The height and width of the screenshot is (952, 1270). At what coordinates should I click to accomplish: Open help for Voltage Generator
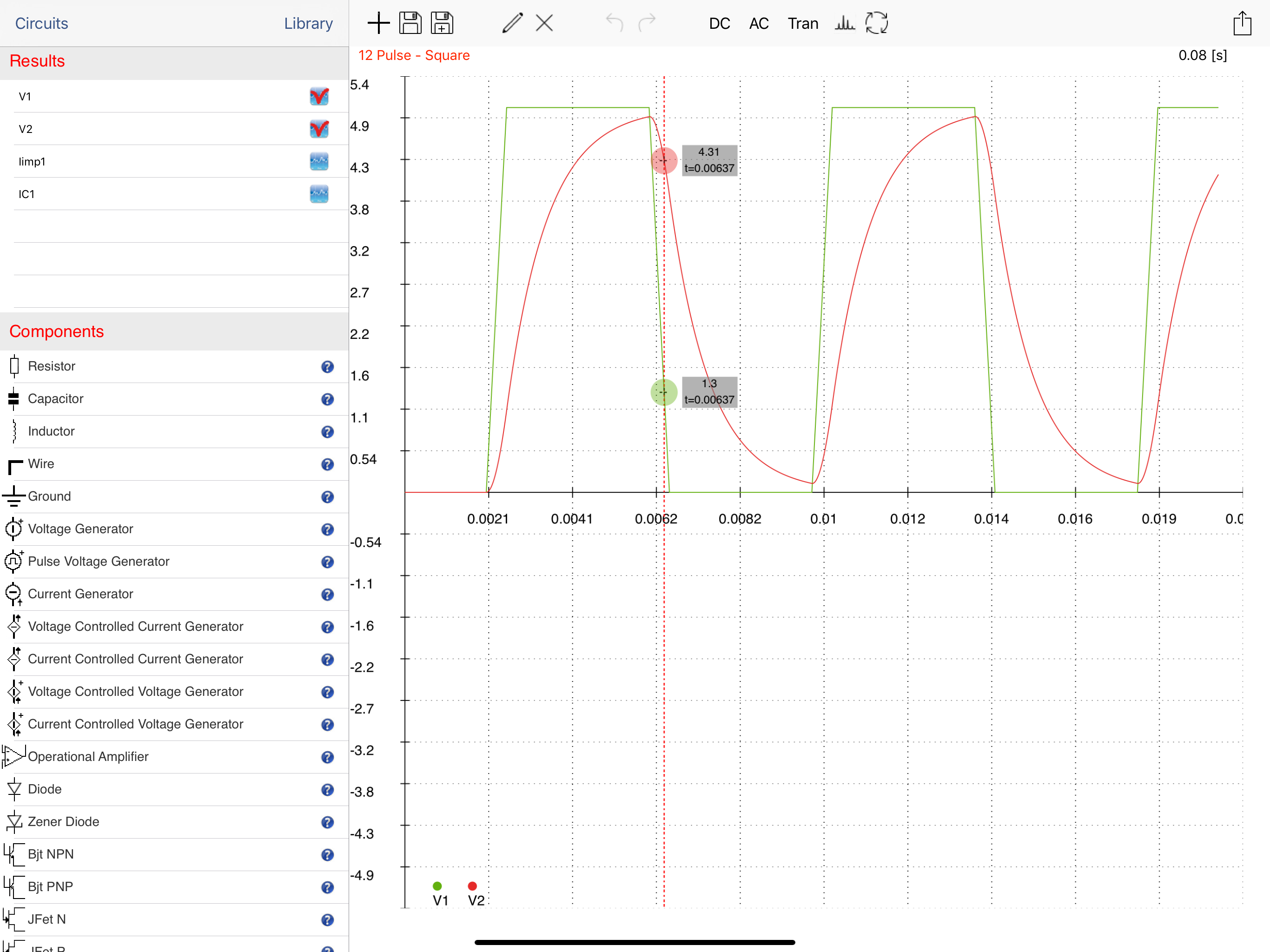point(327,529)
